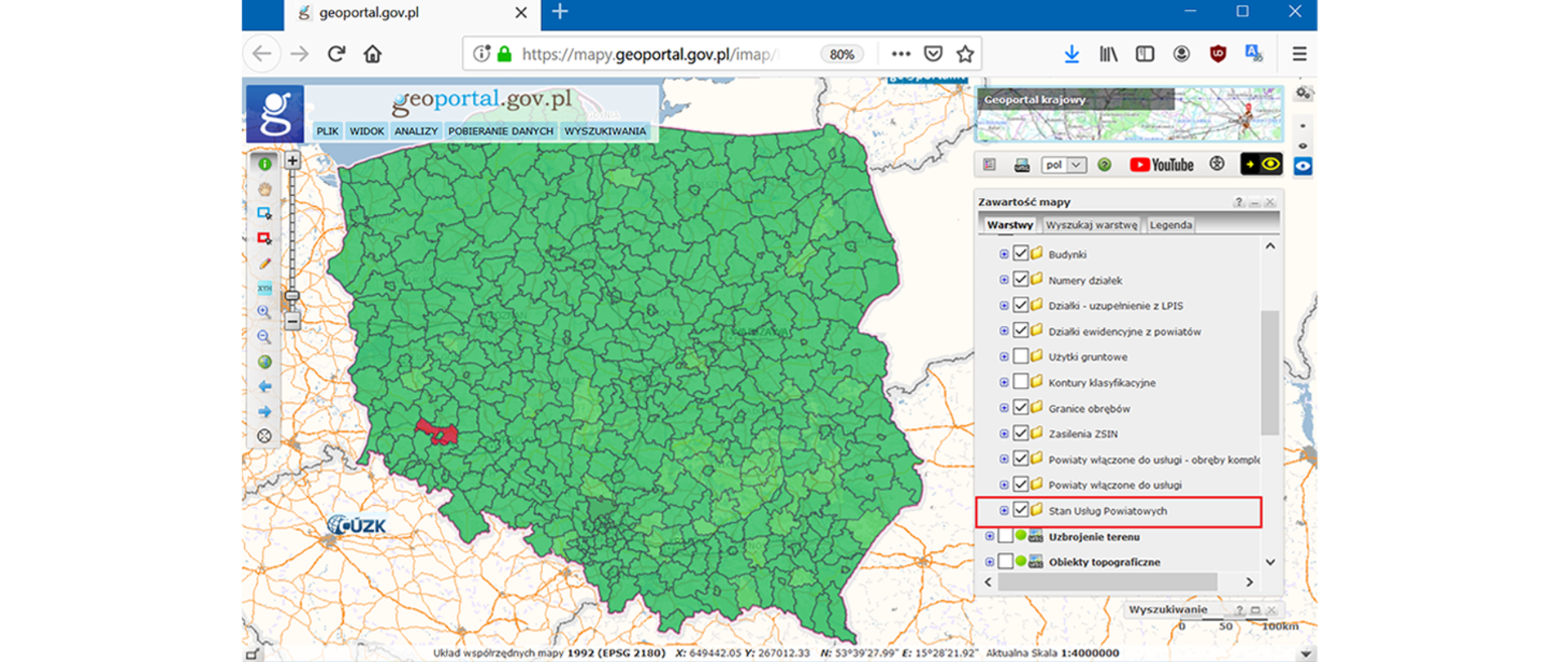This screenshot has height=662, width=1568.
Task: Open the green help question icon
Action: click(x=1104, y=165)
